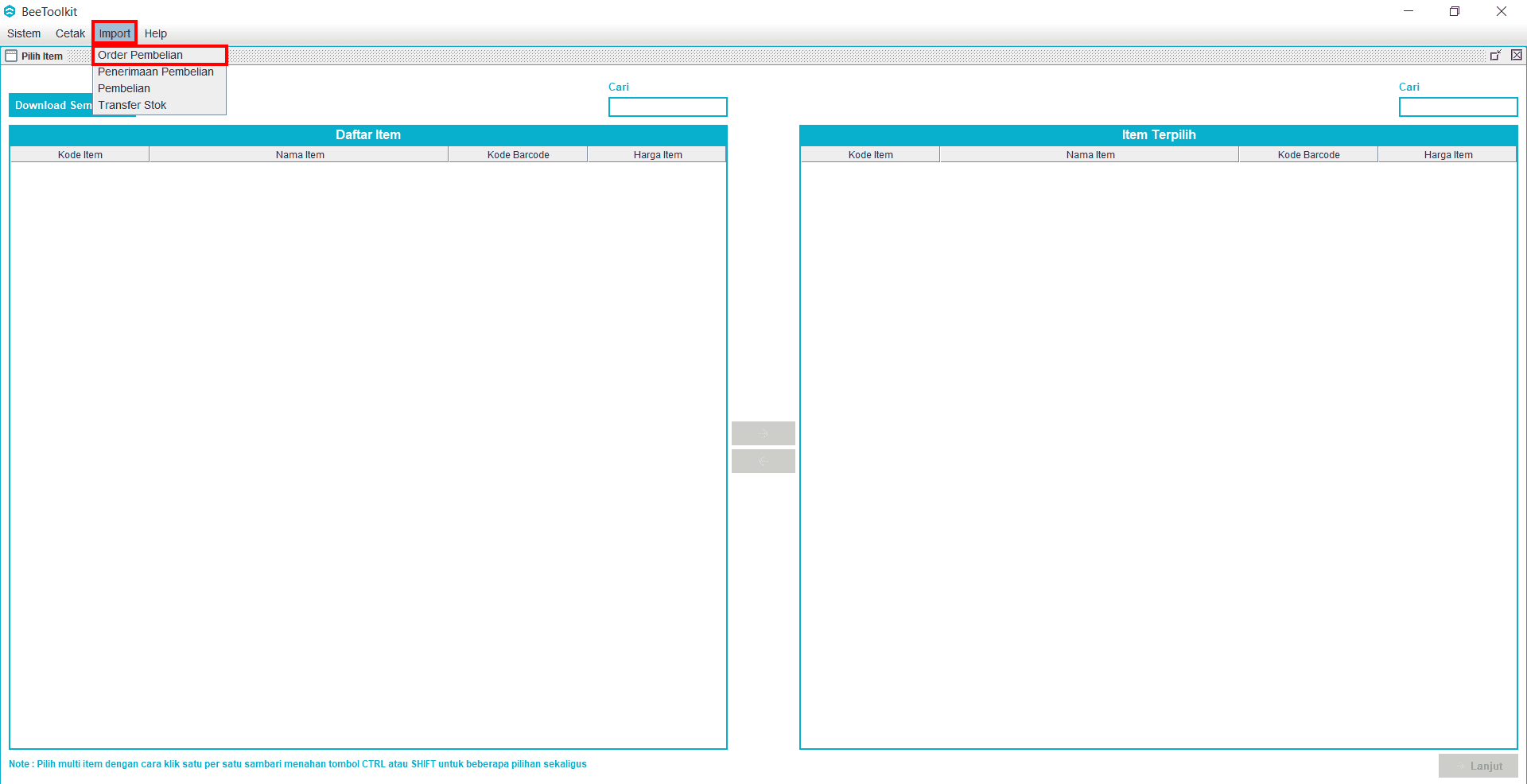Click the left arrow to remove selected item
1527x784 pixels.
pyautogui.click(x=763, y=461)
